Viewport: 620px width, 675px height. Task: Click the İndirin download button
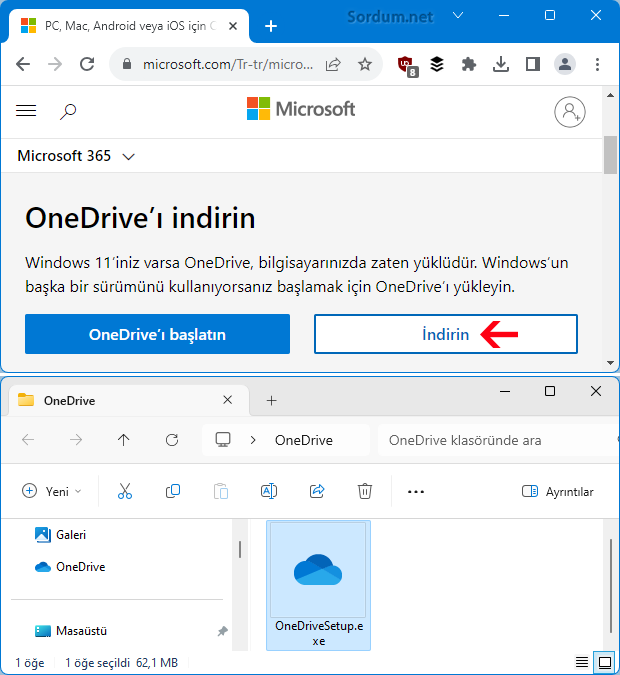[x=446, y=334]
